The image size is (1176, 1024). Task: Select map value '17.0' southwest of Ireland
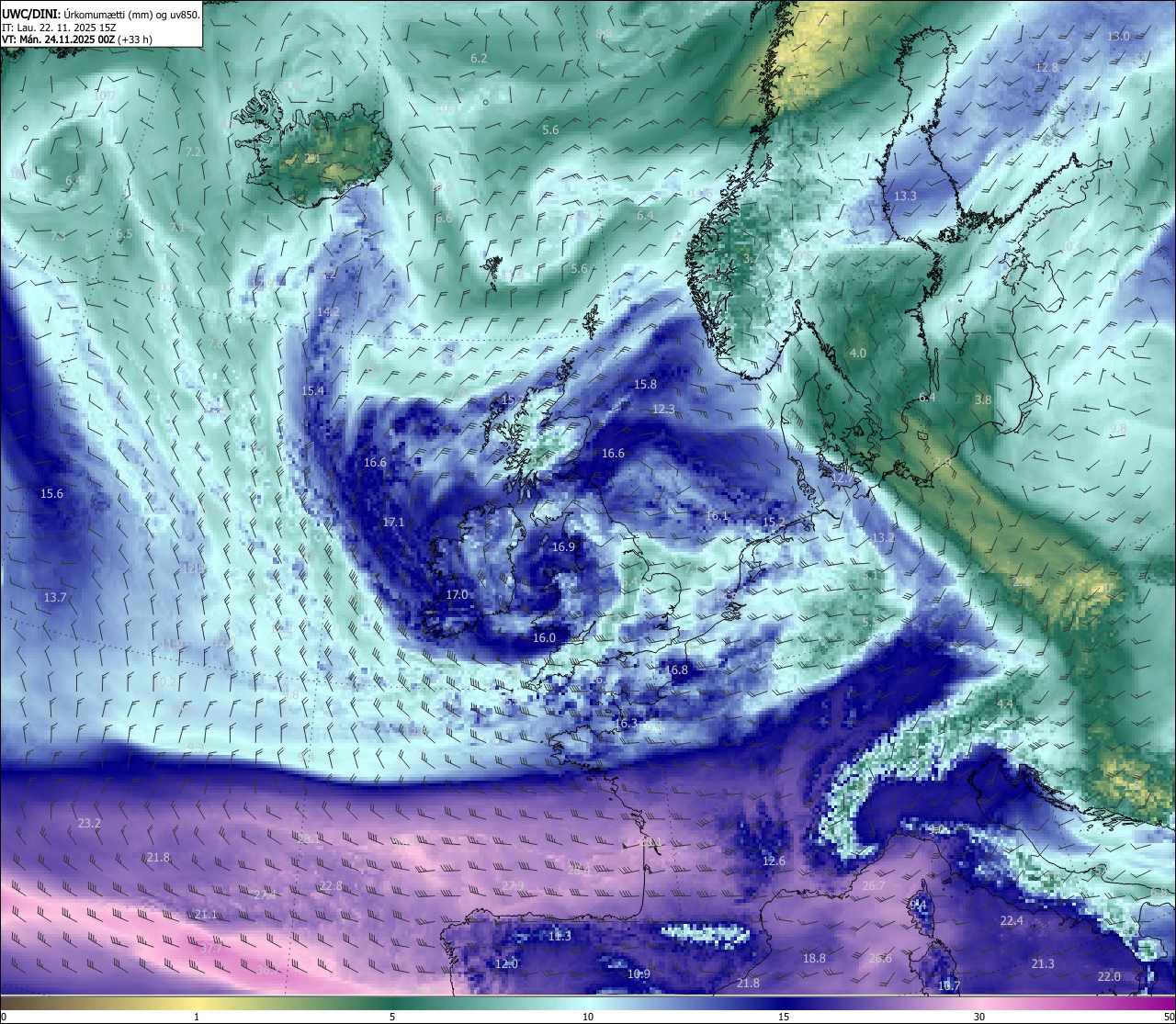click(x=457, y=594)
